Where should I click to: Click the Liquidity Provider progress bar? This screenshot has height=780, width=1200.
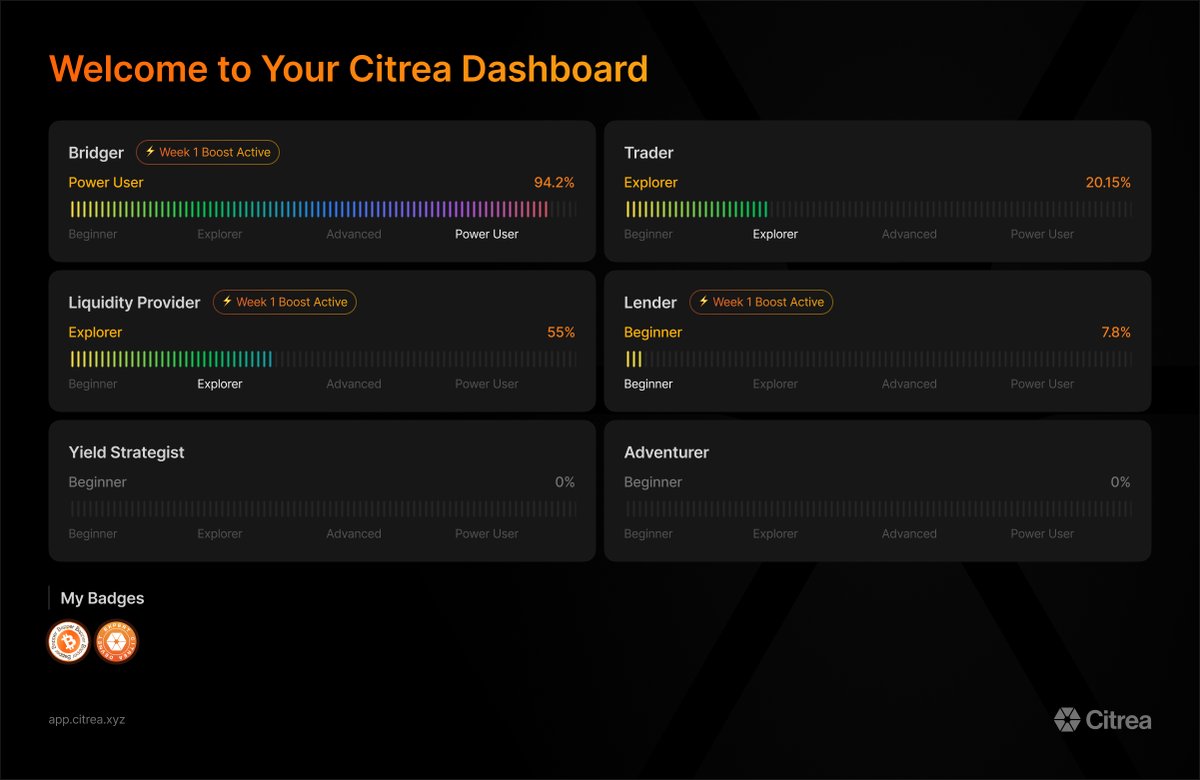[322, 359]
